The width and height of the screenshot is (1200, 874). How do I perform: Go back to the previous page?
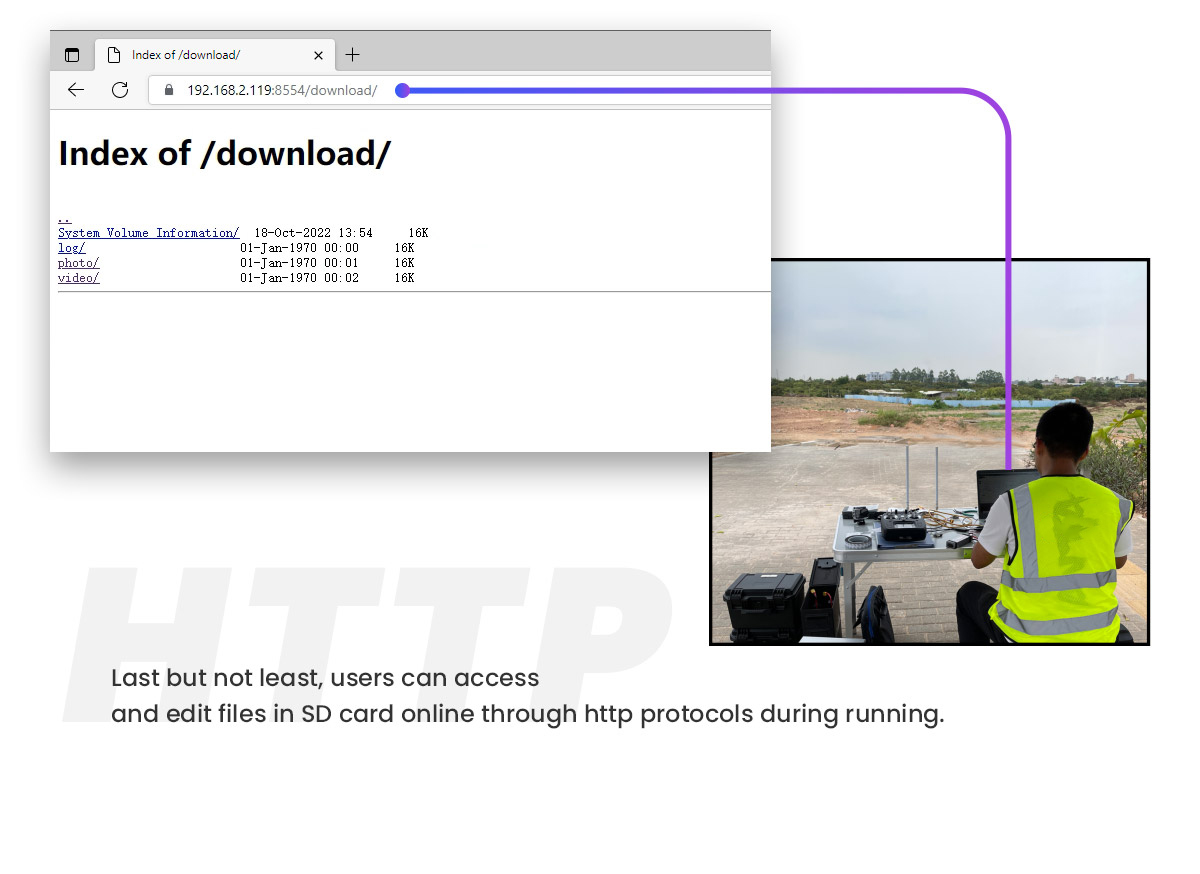click(x=76, y=90)
